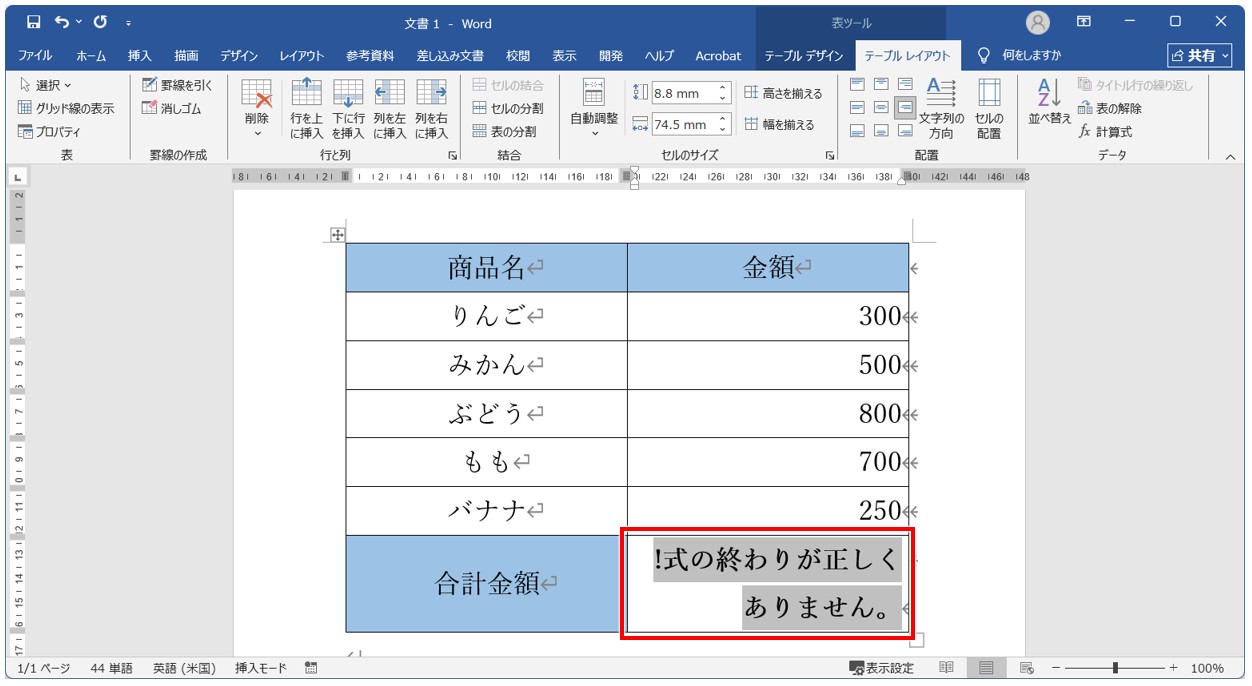Click Split Cells (セルの分割)

(508, 108)
